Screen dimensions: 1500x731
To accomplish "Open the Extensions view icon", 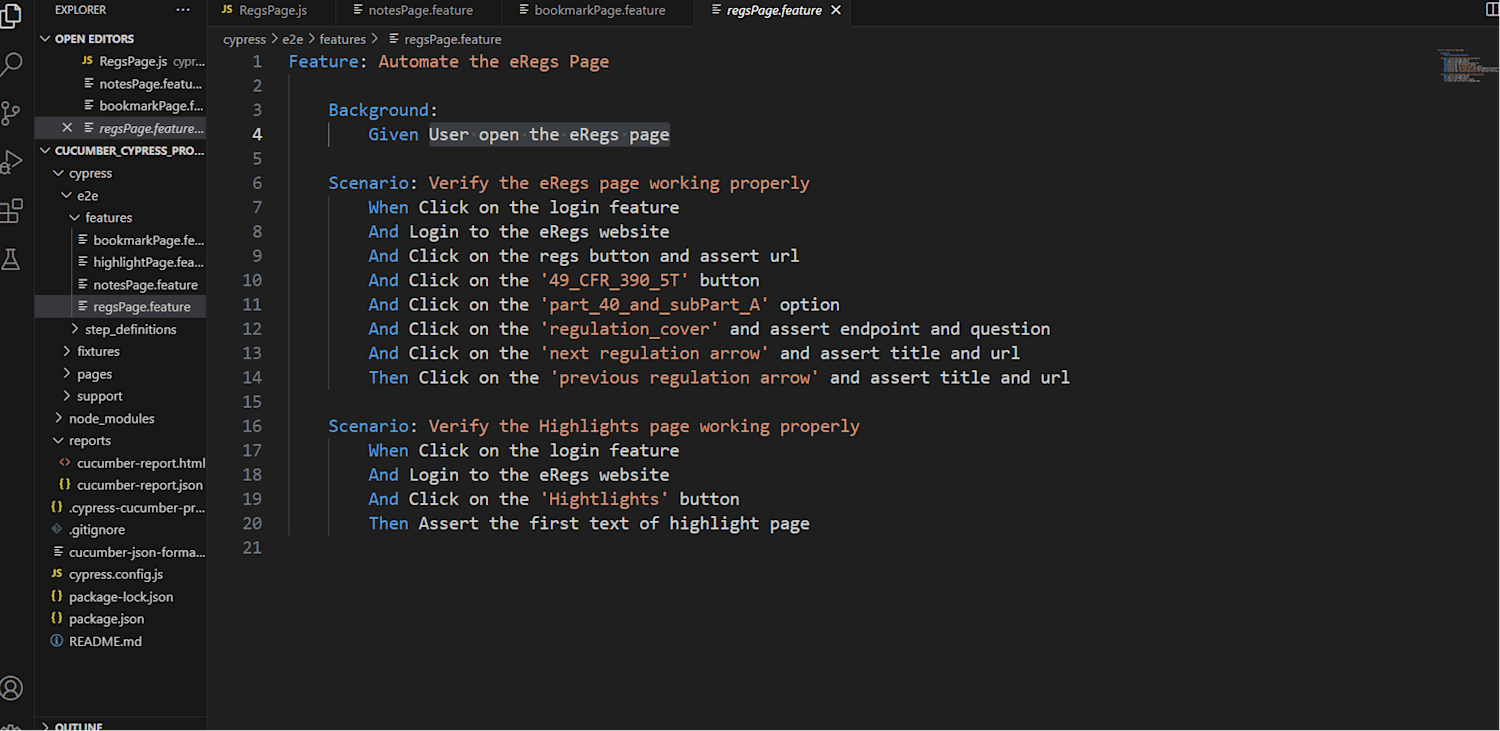I will click(x=11, y=211).
